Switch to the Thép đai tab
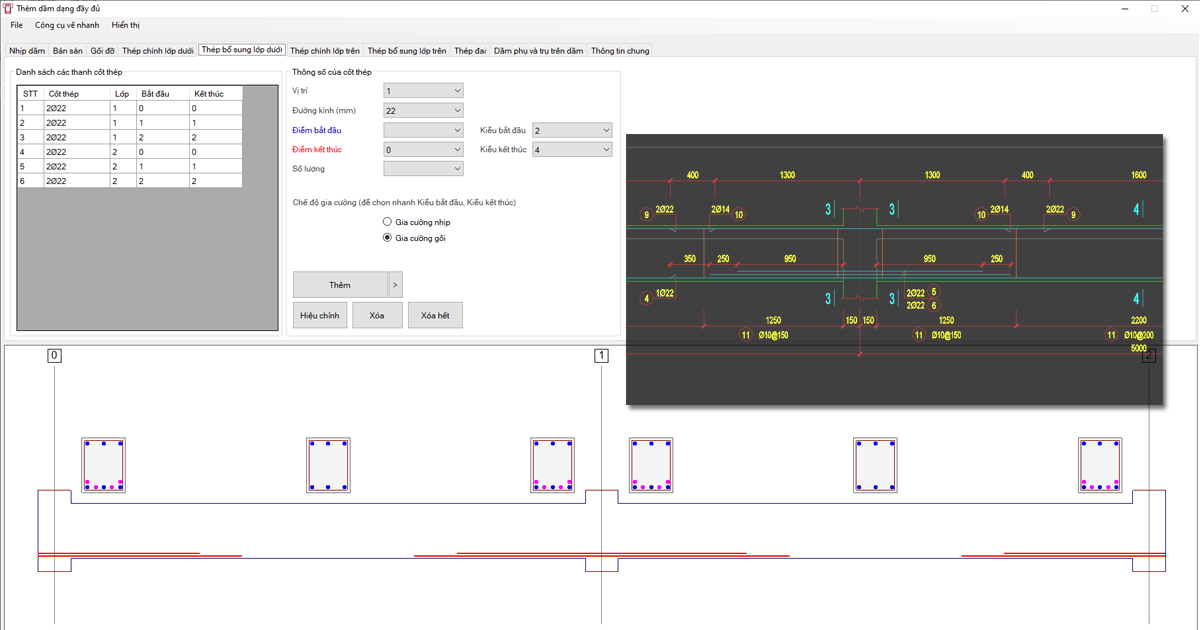Viewport: 1200px width, 630px height. (x=470, y=50)
